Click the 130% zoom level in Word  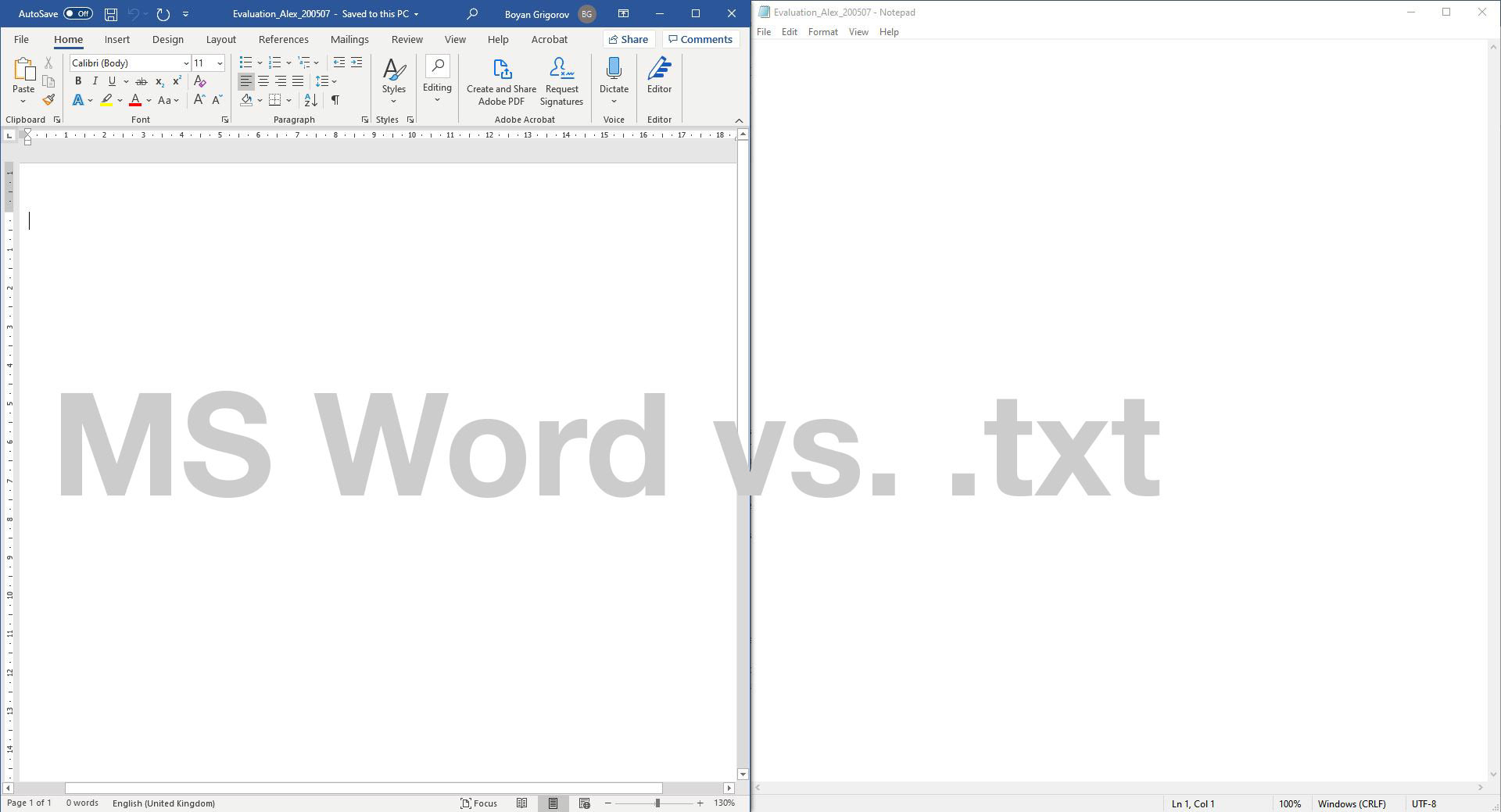coord(724,803)
